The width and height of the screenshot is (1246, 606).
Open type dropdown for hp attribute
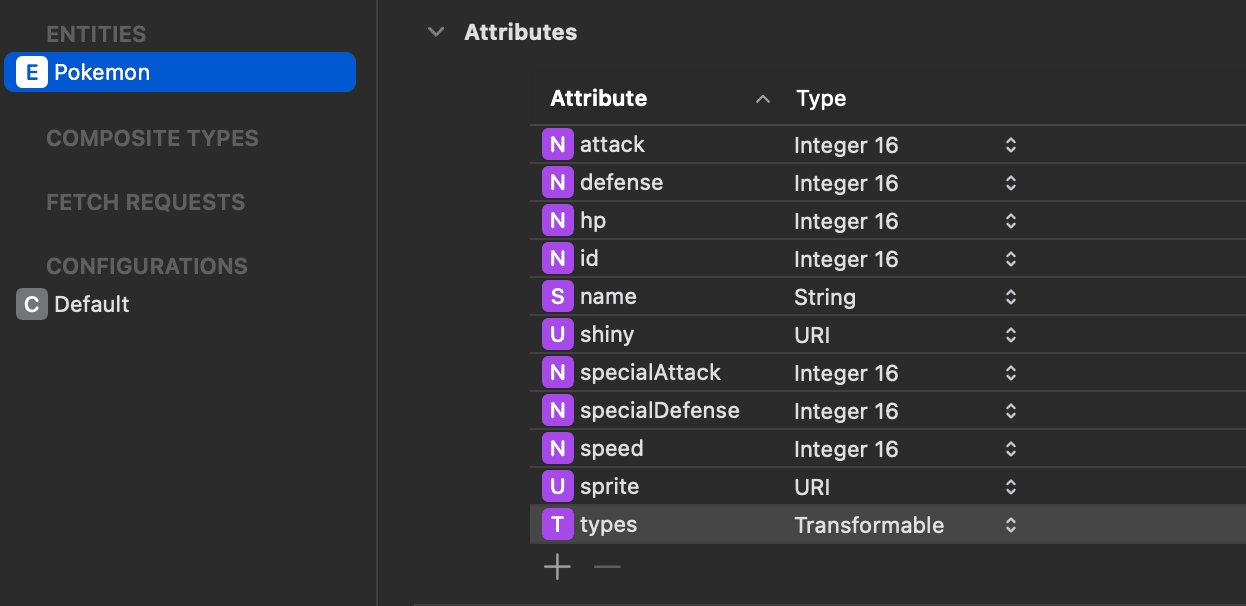coord(1011,221)
